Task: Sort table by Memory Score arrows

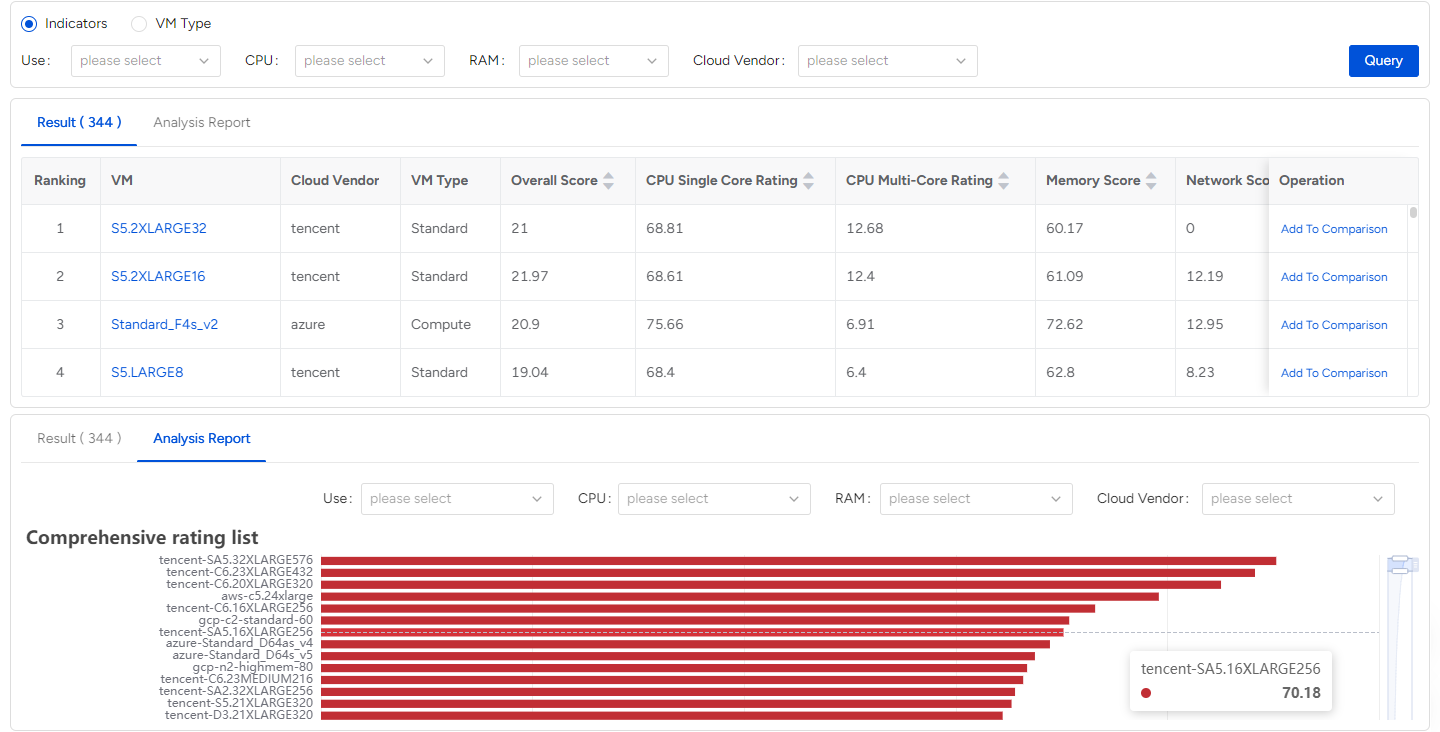Action: [1151, 181]
